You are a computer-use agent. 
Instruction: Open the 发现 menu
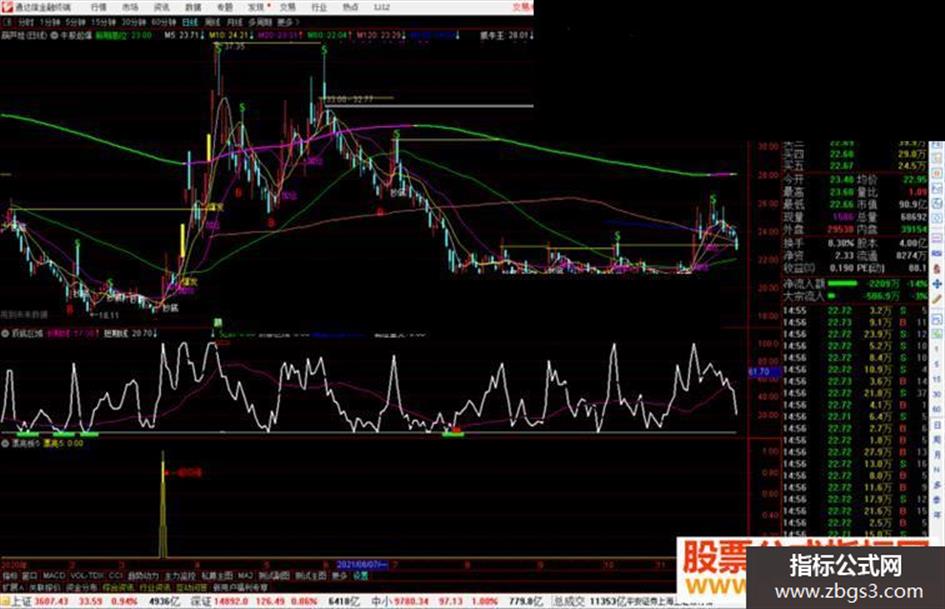(x=256, y=7)
